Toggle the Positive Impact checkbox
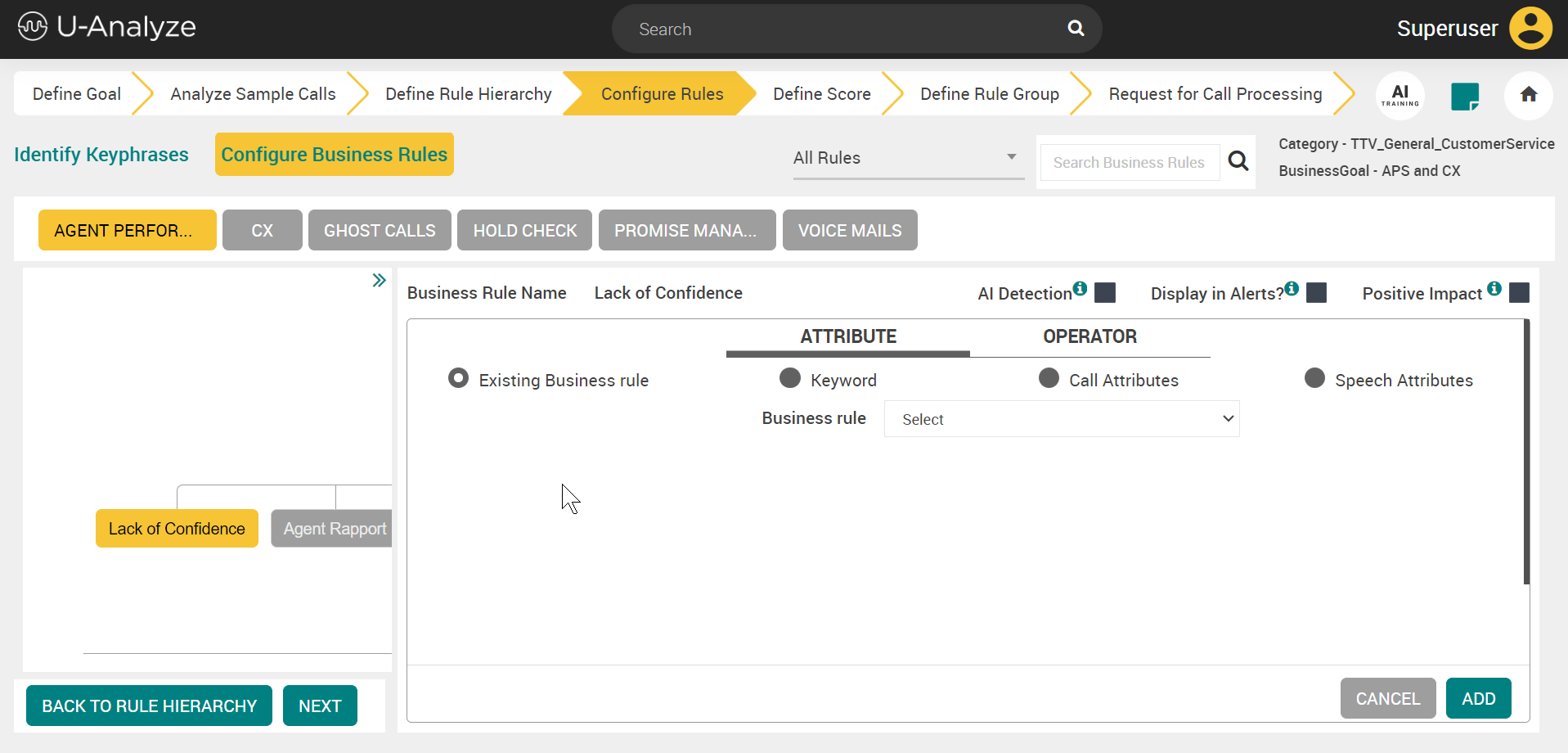This screenshot has height=753, width=1568. point(1519,293)
